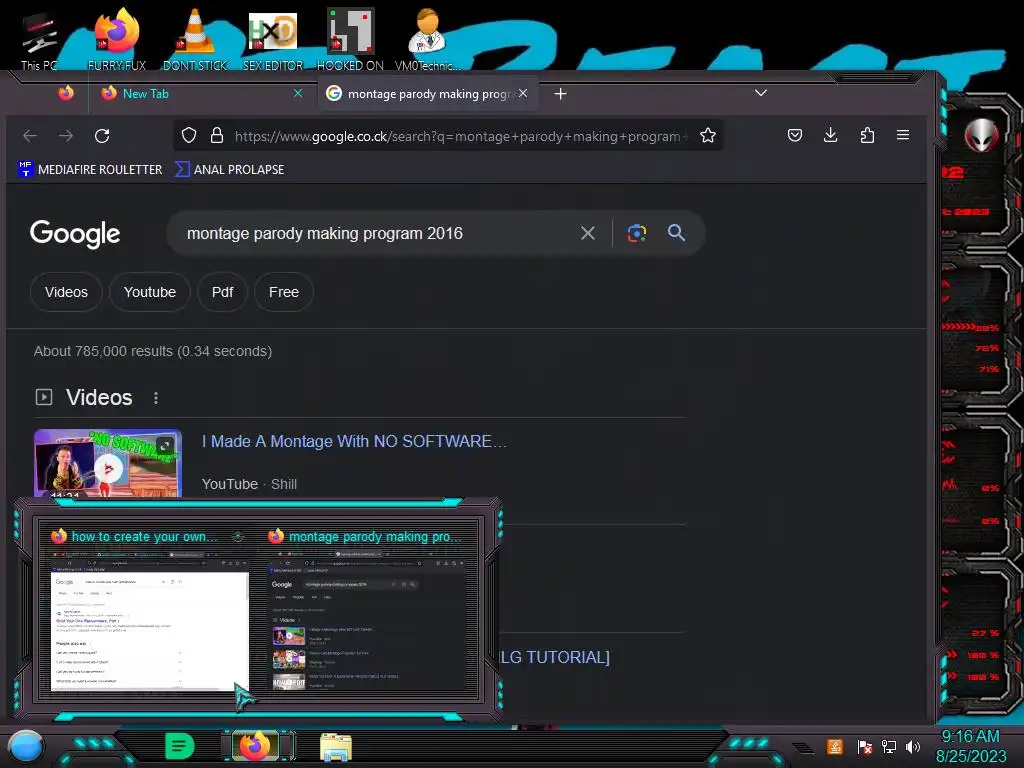Viewport: 1024px width, 768px height.
Task: Open the MEDIAFIRE ROULETTER bookmark
Action: coord(90,170)
